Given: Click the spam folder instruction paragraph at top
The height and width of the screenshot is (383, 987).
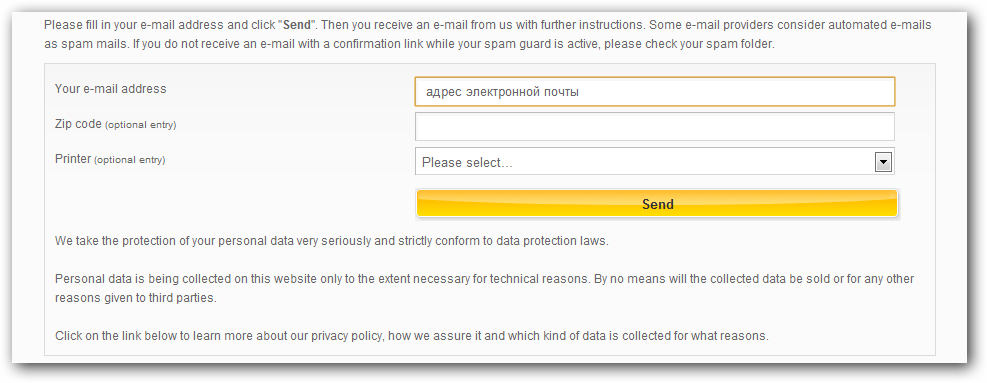Looking at the screenshot, I should pos(488,35).
